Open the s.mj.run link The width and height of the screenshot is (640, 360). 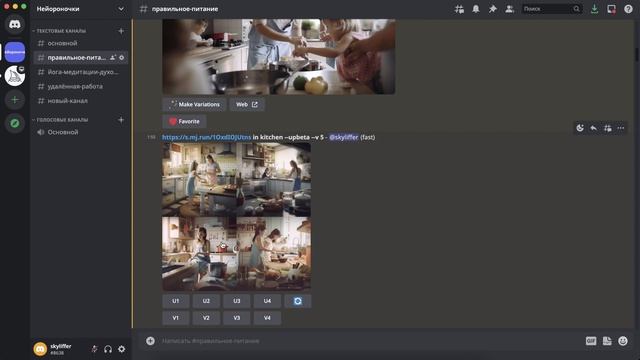point(207,137)
